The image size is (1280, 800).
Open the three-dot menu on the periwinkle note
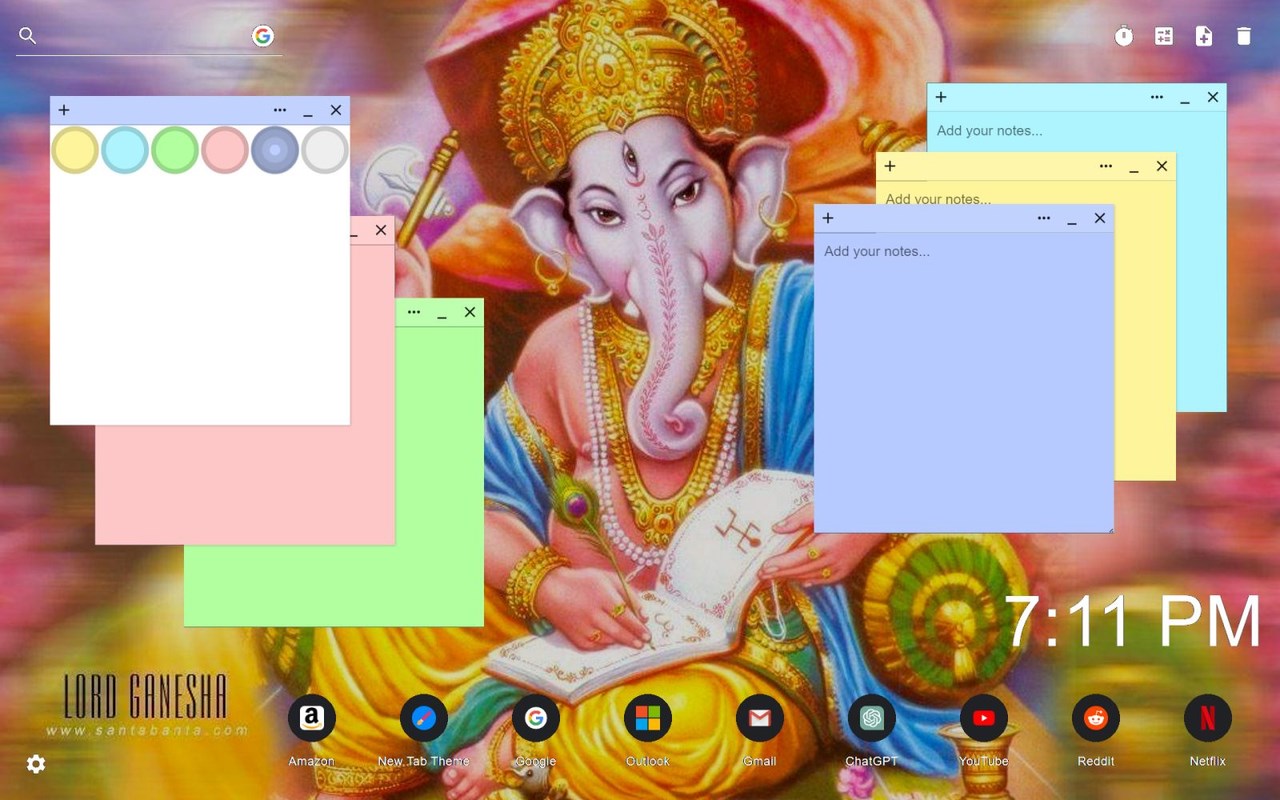1044,218
